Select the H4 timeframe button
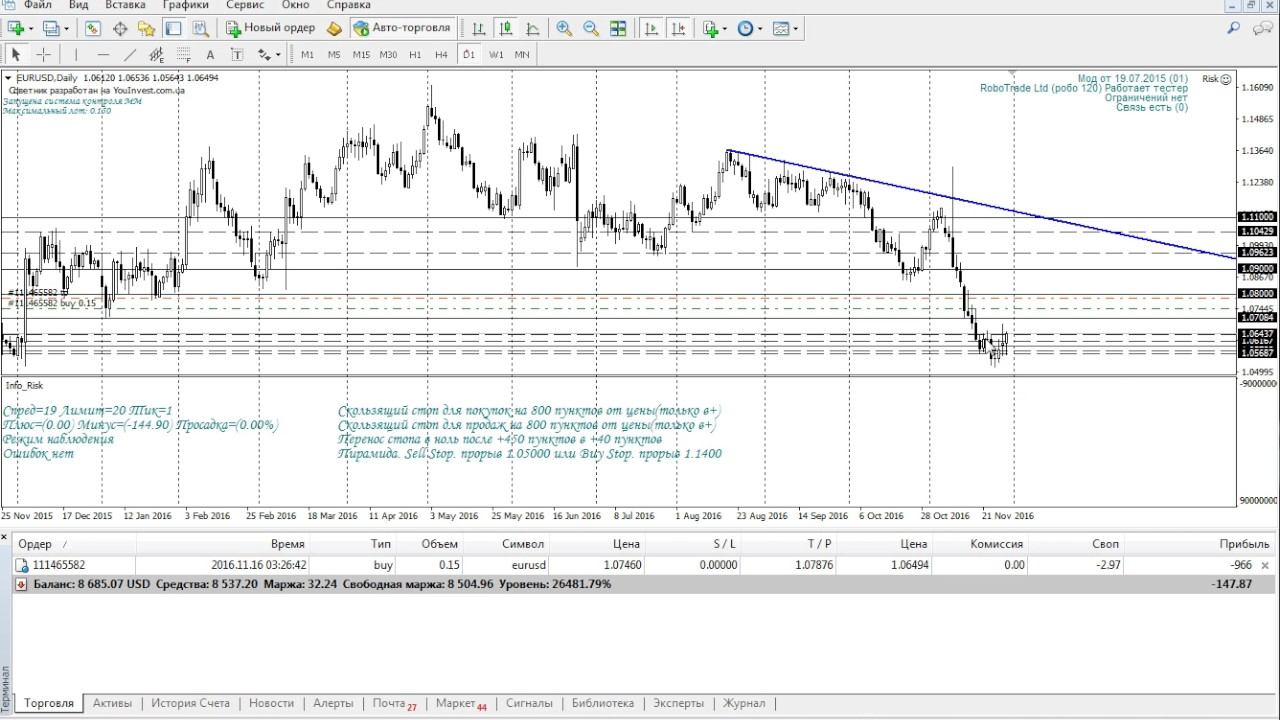 tap(441, 55)
